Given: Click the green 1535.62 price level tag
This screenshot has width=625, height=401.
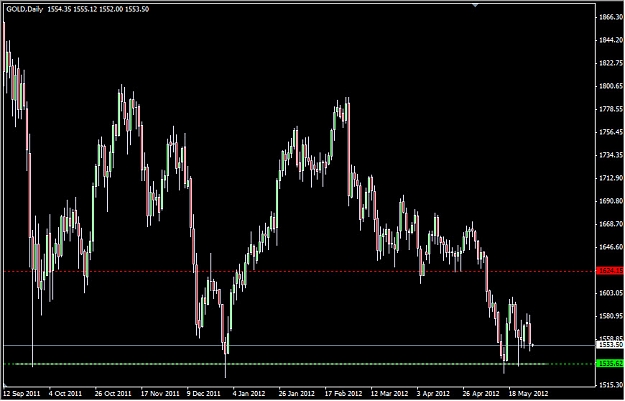Looking at the screenshot, I should tap(610, 364).
